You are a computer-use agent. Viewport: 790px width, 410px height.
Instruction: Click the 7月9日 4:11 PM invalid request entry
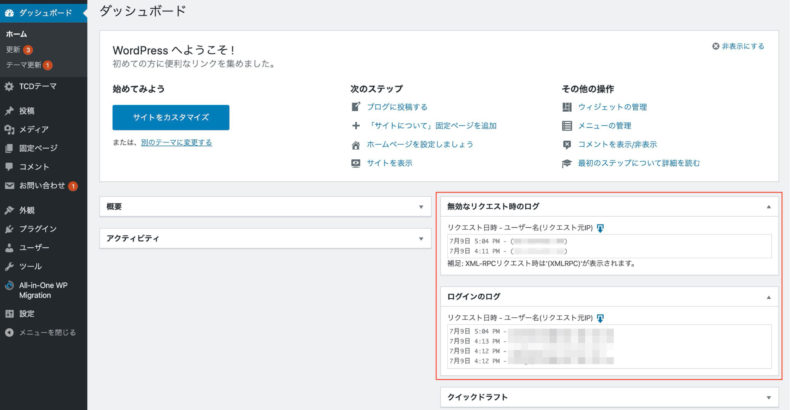508,251
